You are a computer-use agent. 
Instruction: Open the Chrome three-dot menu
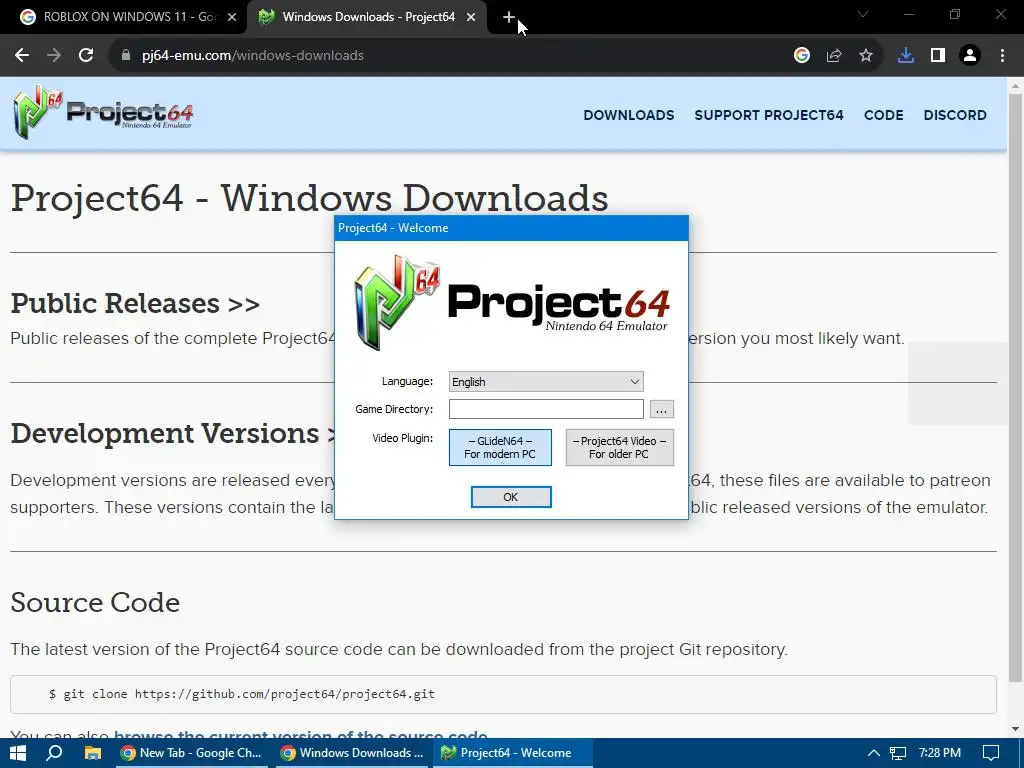coord(1002,56)
